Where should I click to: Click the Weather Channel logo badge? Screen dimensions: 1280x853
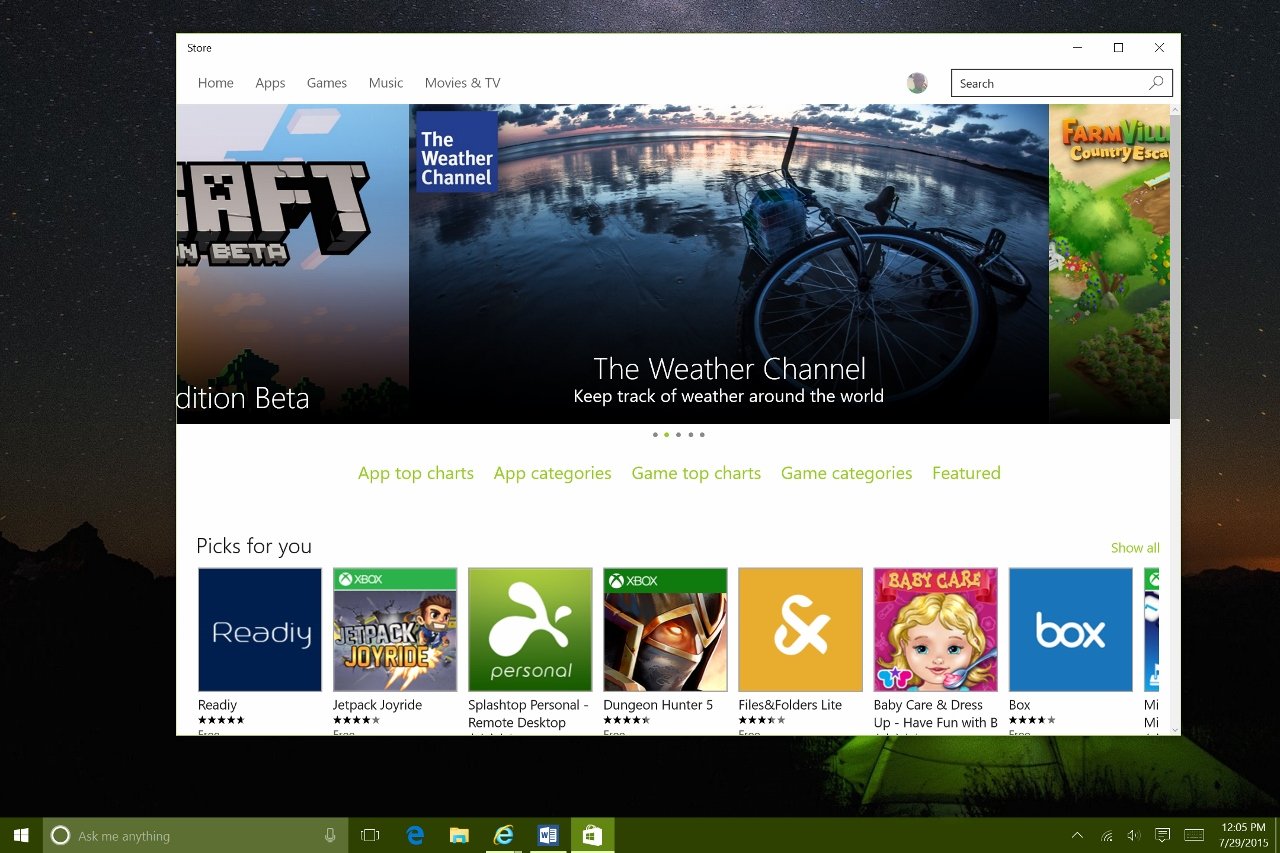coord(456,151)
